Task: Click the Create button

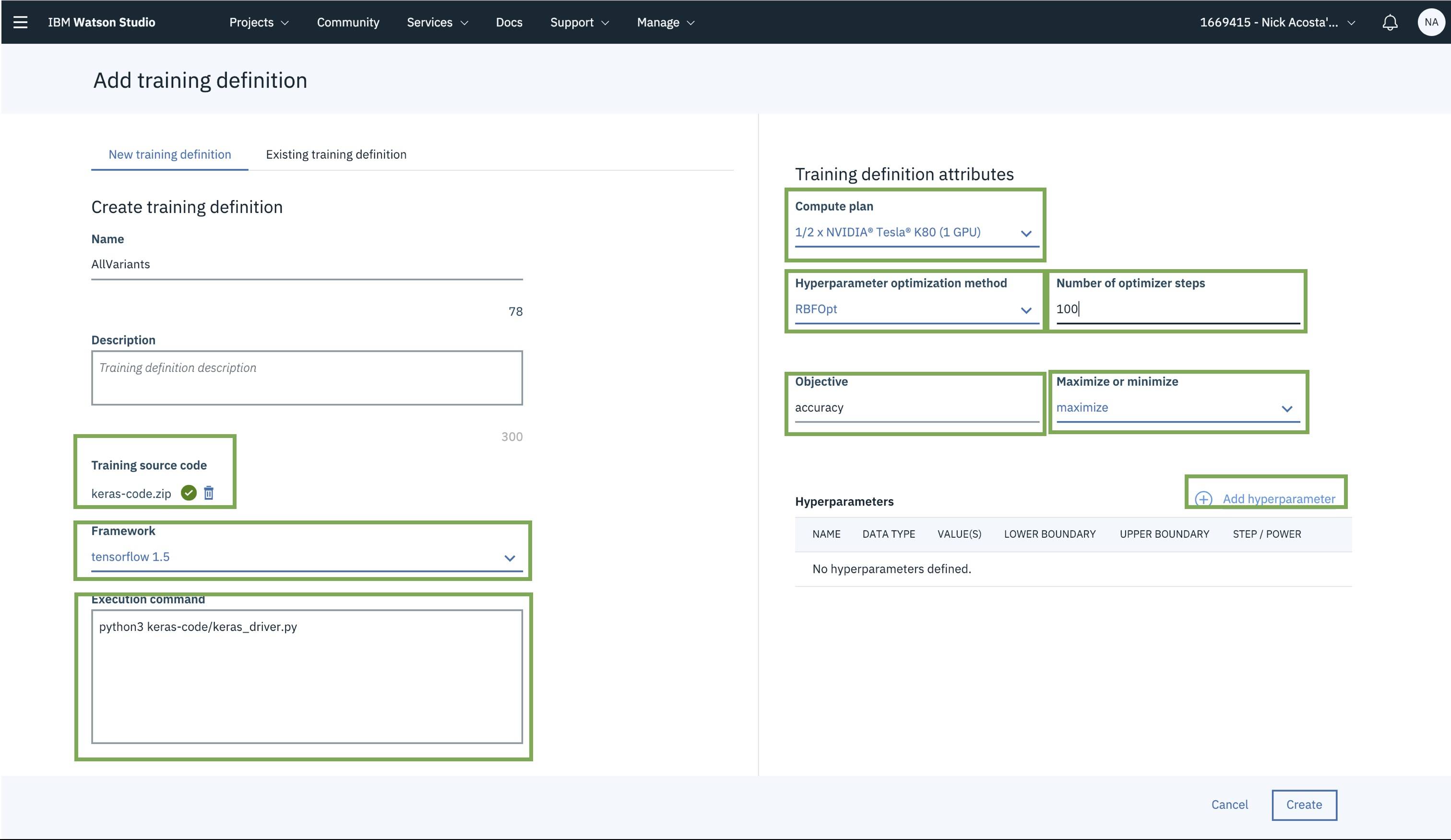Action: (1304, 805)
